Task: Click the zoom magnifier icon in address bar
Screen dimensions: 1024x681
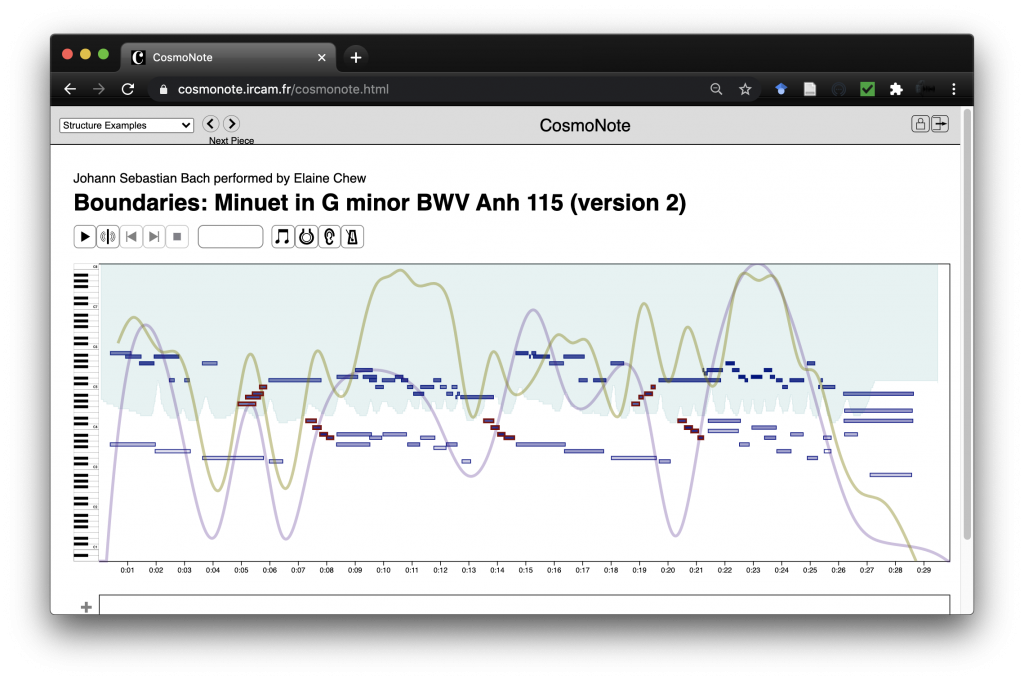Action: point(716,89)
